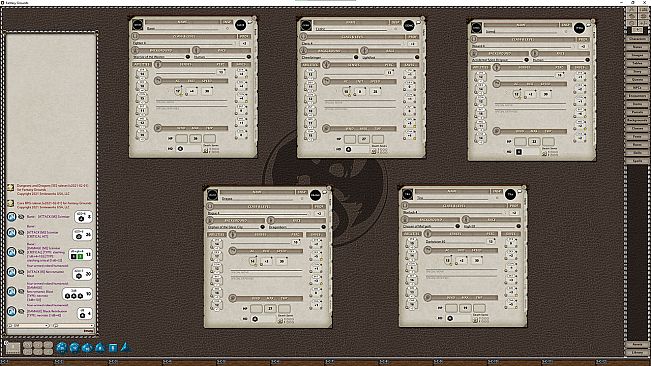Open the race link on Fighter 4 sheet
This screenshot has height=366, width=651.
click(249, 56)
